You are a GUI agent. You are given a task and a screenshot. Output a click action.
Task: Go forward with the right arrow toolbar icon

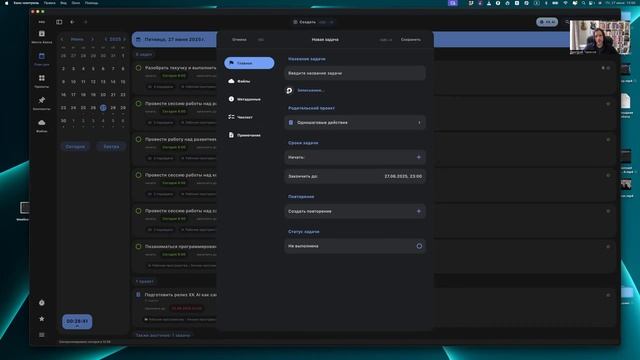click(x=86, y=22)
